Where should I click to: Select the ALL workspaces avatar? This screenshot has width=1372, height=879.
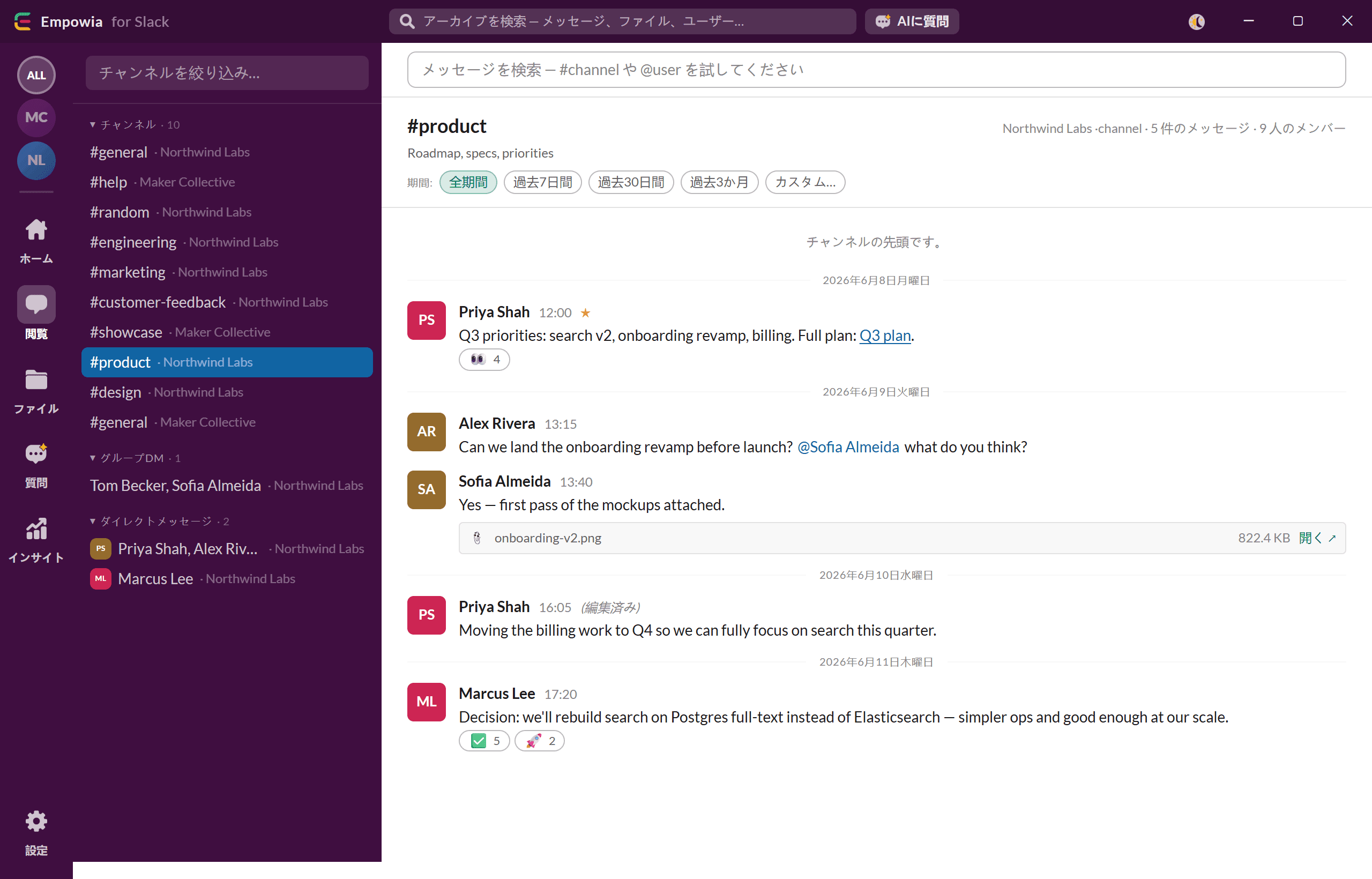coord(36,75)
